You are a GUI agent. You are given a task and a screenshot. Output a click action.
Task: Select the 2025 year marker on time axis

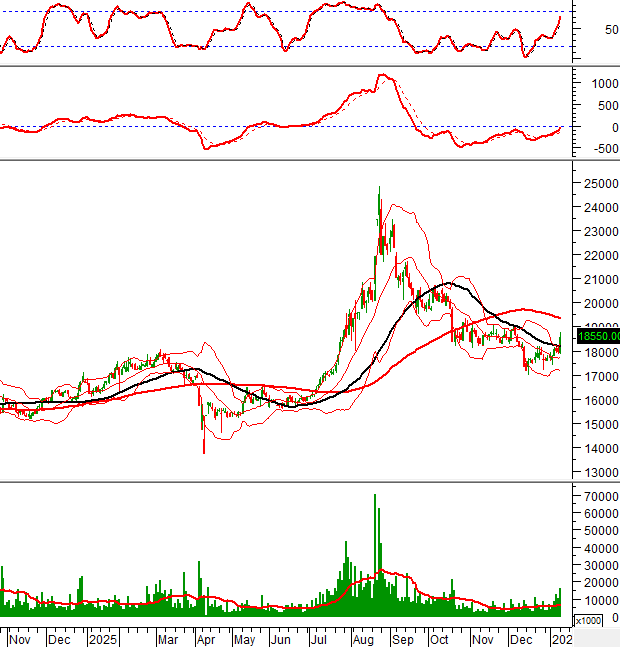click(x=102, y=637)
